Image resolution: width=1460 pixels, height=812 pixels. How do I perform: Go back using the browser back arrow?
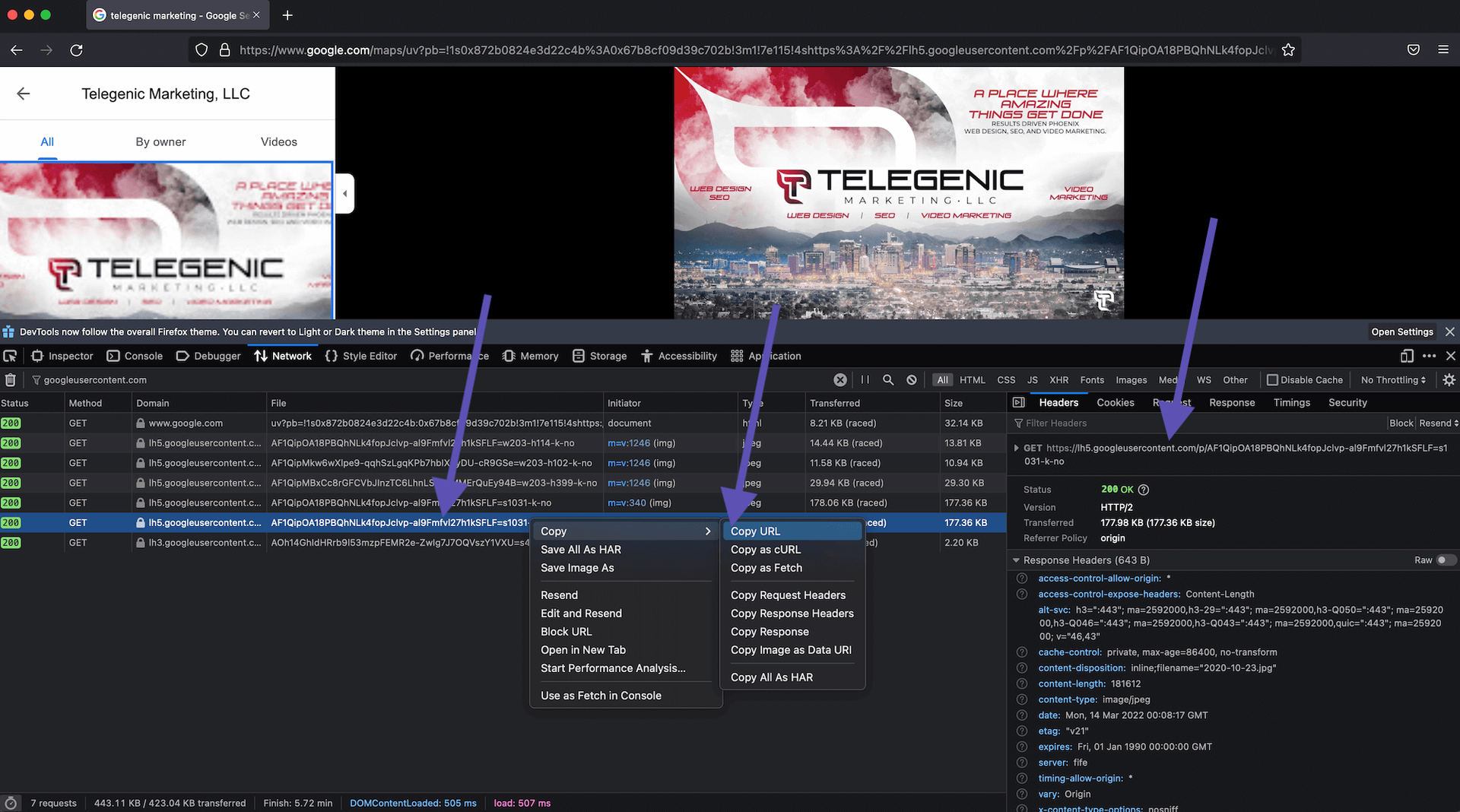(x=17, y=50)
